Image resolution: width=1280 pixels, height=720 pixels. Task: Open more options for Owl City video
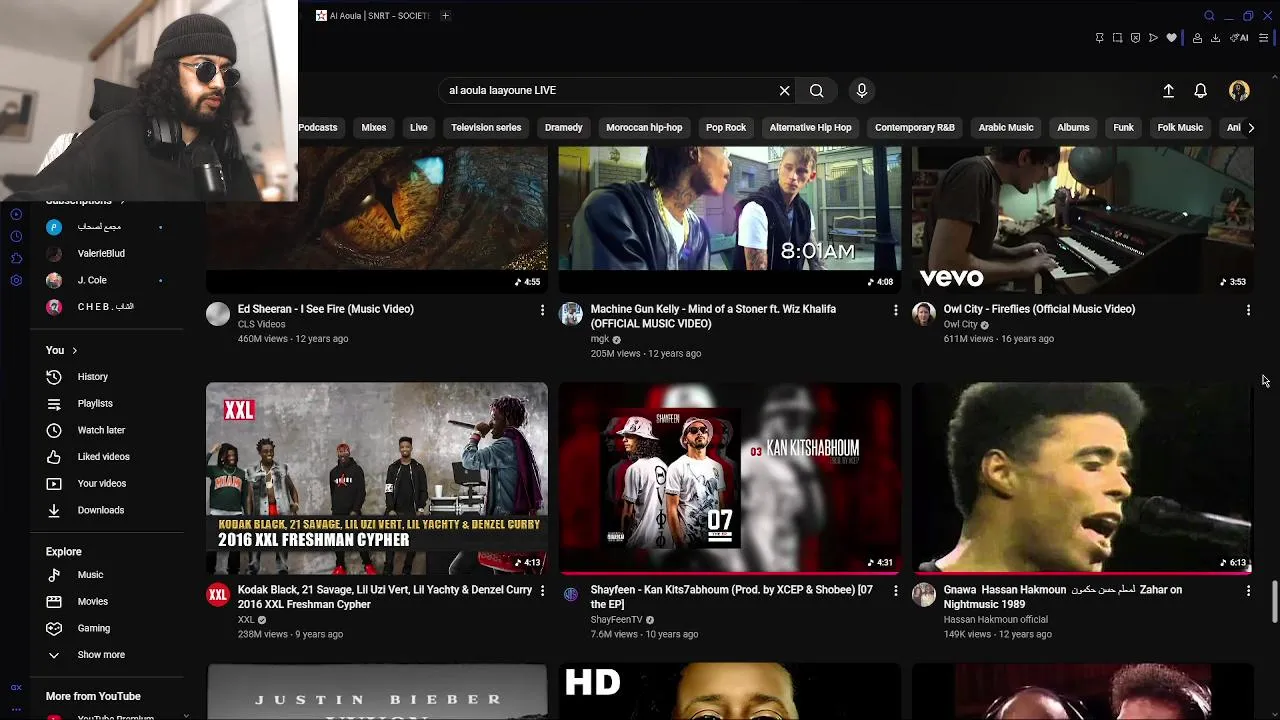pos(1248,310)
